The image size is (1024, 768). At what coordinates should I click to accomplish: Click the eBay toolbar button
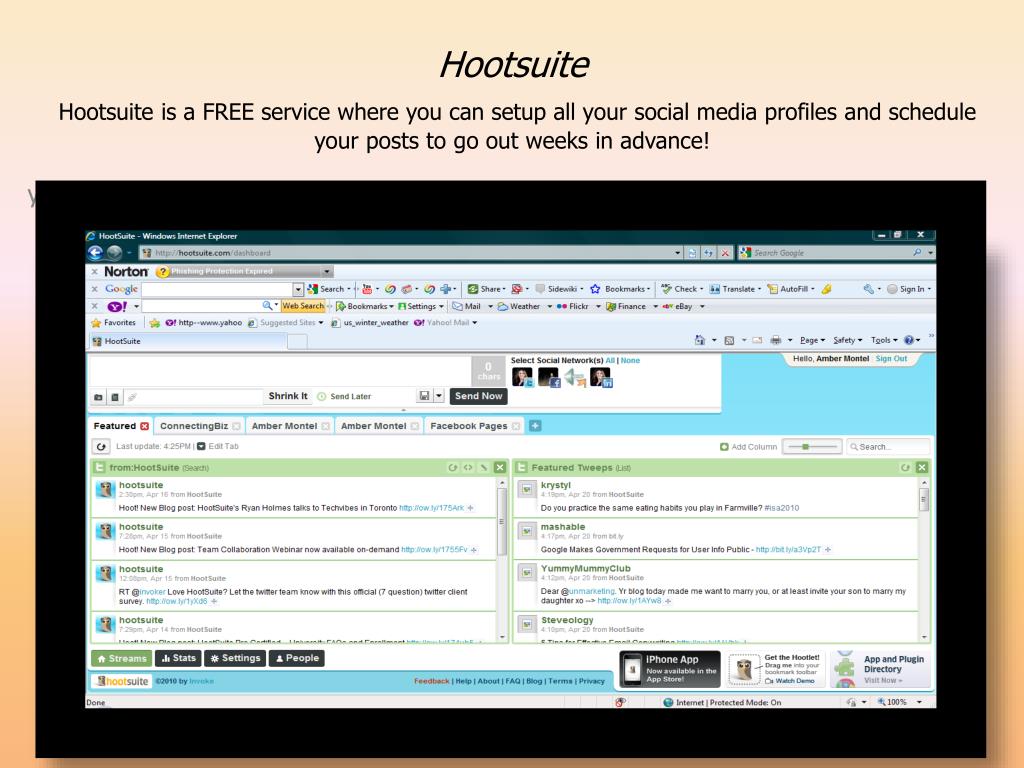tap(678, 306)
